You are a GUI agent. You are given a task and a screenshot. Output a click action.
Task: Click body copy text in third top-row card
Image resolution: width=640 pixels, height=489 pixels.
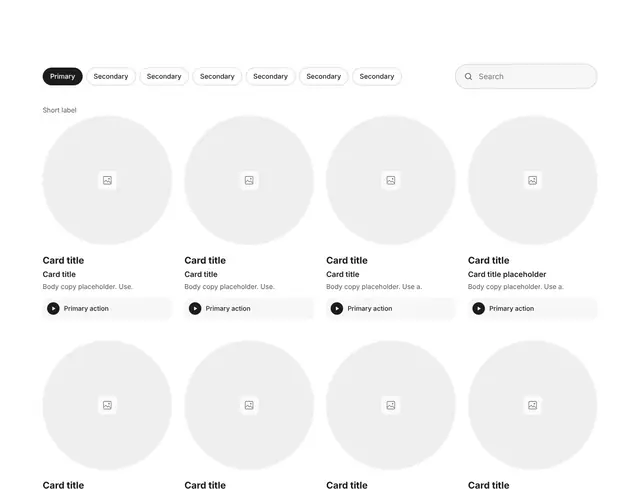point(374,287)
